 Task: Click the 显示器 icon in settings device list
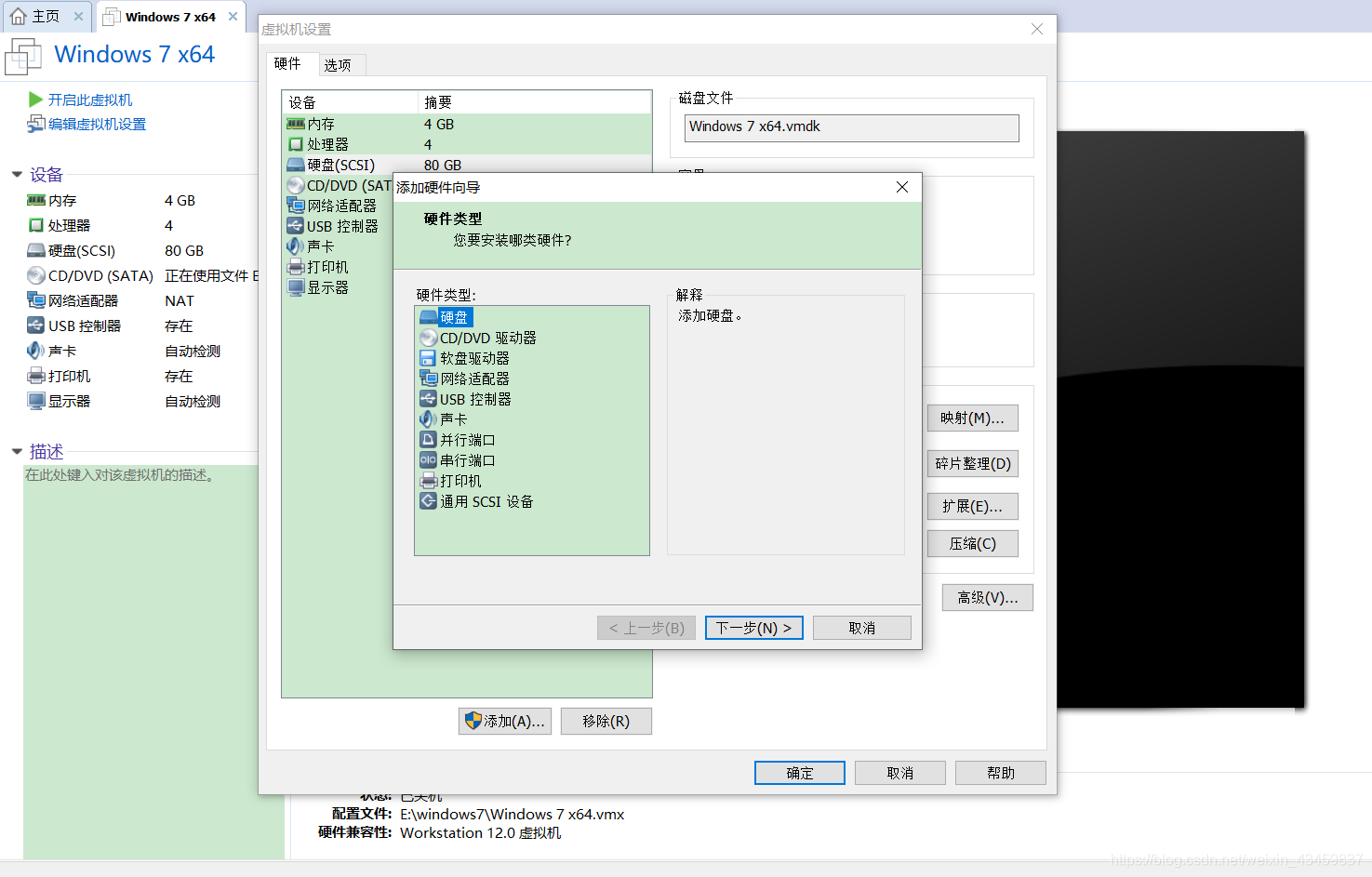click(296, 287)
